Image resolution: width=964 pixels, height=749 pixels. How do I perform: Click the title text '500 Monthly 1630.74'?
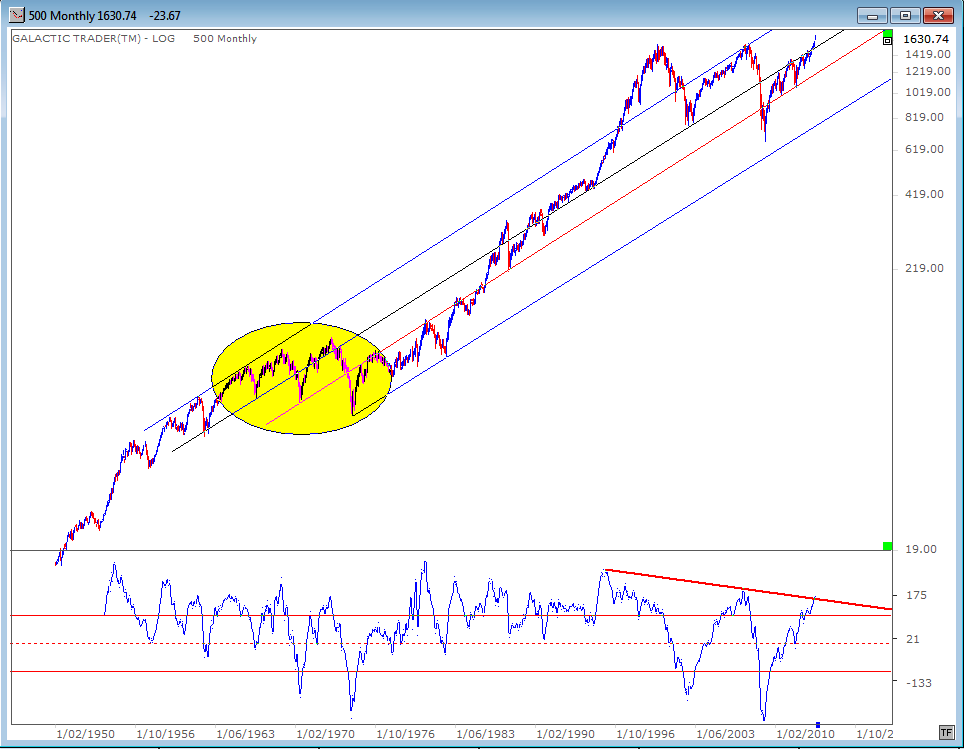[82, 15]
